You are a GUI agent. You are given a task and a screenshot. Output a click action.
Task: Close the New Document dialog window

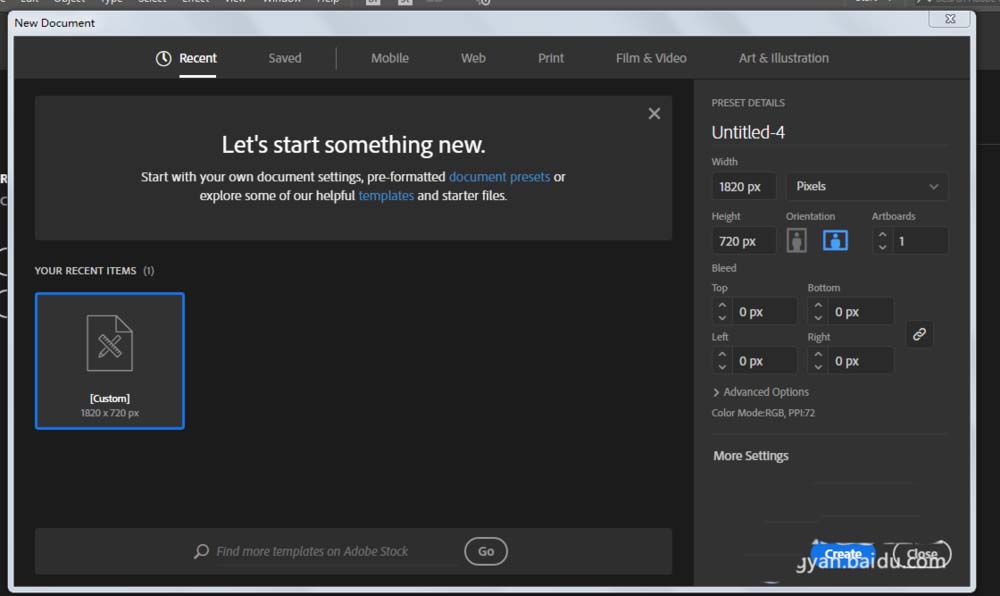(950, 18)
